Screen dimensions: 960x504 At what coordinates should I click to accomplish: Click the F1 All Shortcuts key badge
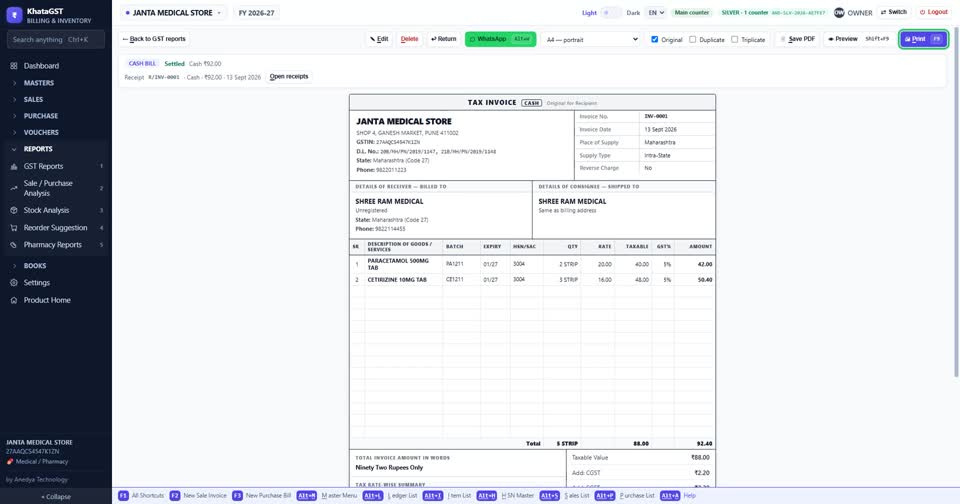(123, 495)
